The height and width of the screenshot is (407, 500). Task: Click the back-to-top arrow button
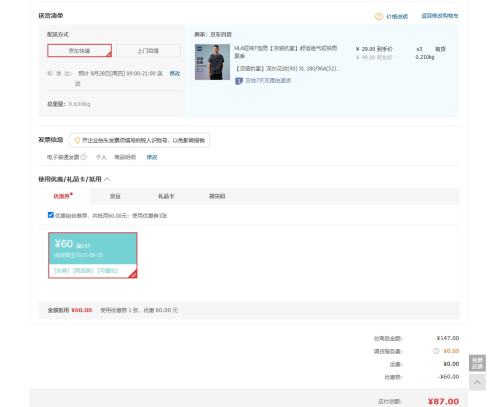(x=477, y=382)
